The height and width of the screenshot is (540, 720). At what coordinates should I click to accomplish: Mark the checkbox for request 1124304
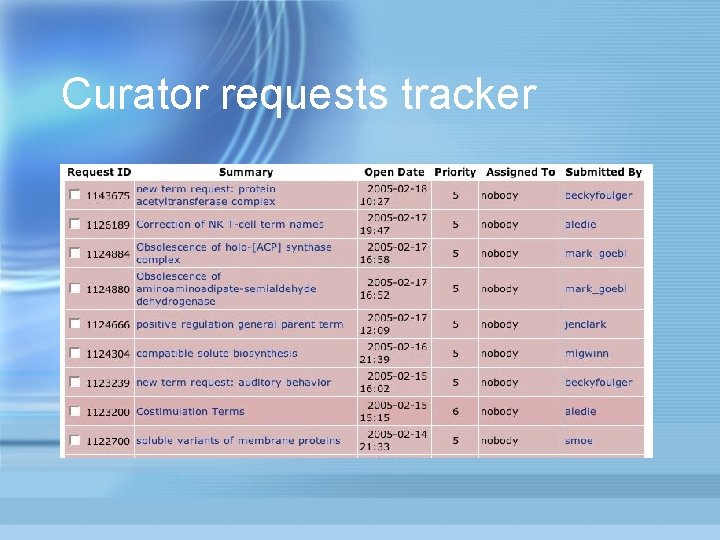tap(75, 353)
